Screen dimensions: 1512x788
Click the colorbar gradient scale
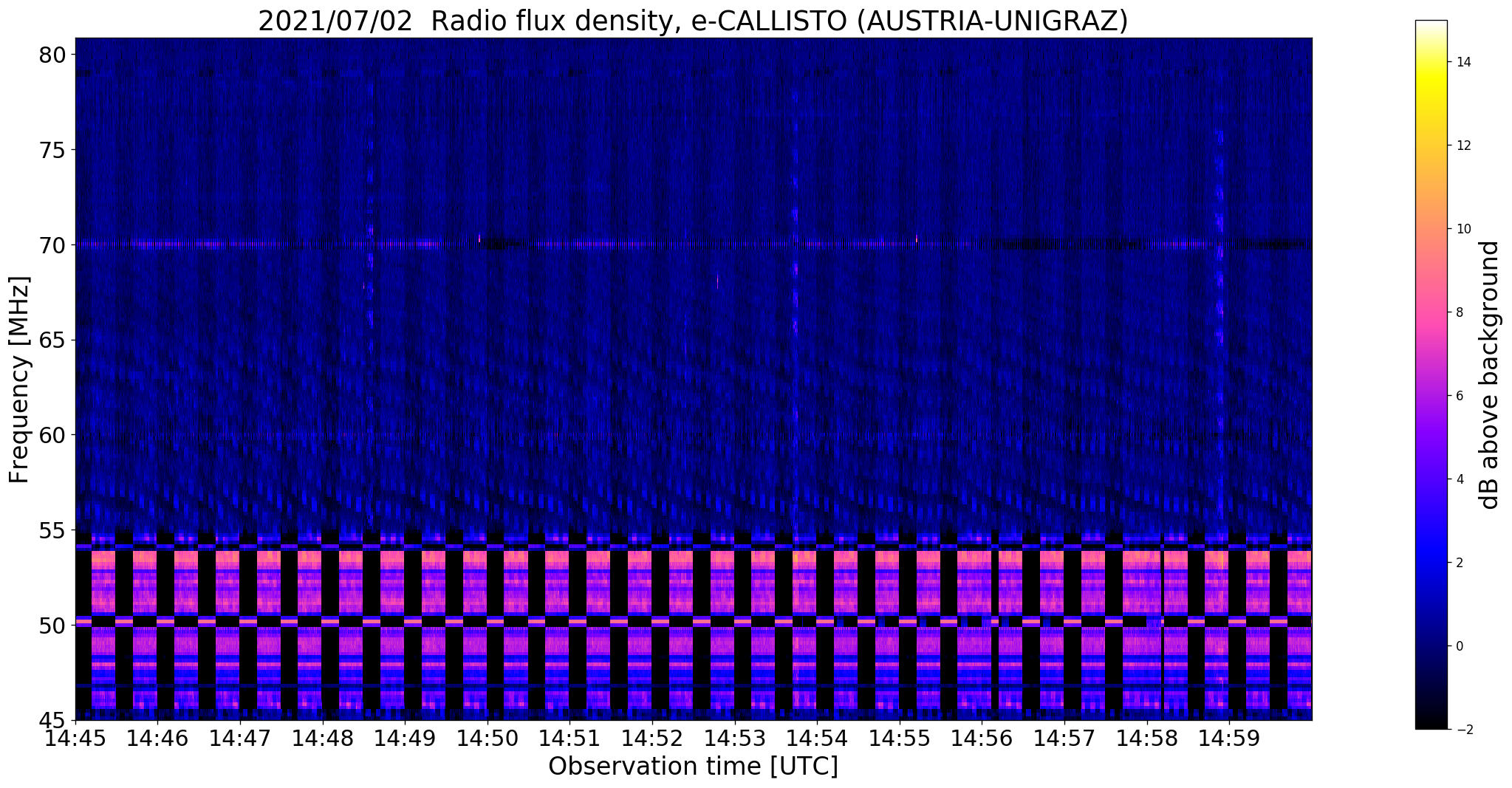click(x=1431, y=374)
